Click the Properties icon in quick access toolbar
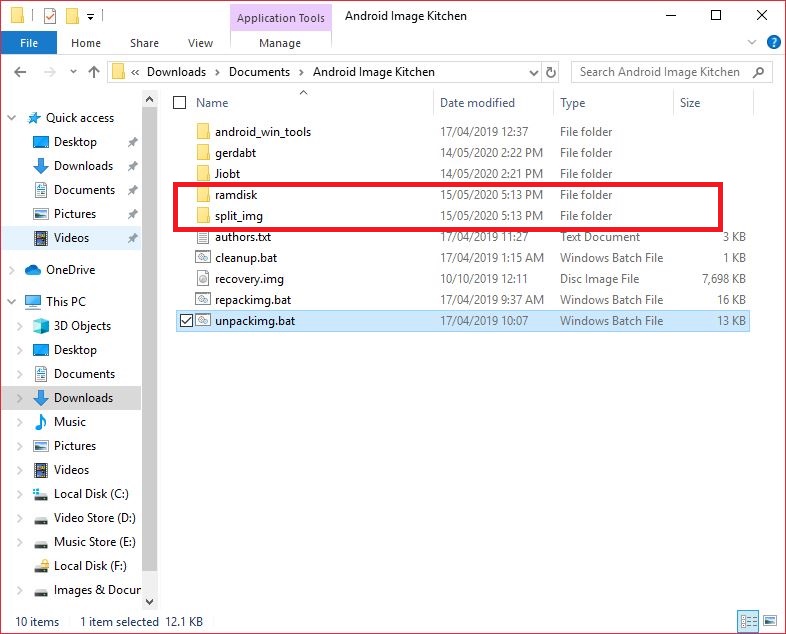Viewport: 786px width, 634px height. 50,16
